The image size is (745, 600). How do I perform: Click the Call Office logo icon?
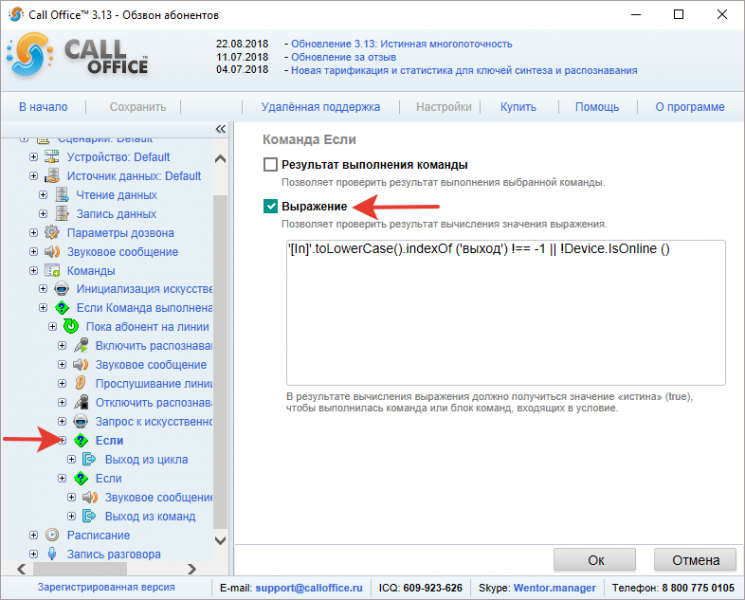tap(29, 55)
